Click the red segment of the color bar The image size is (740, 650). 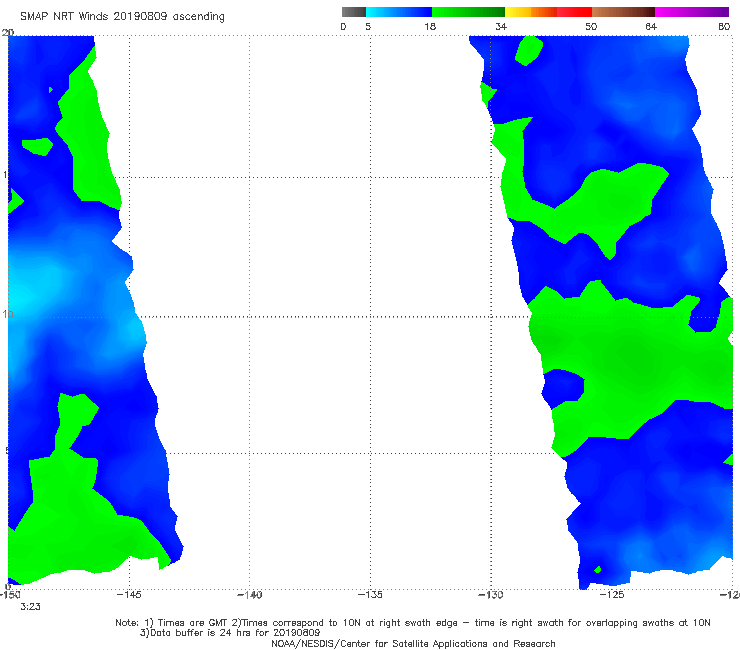coord(574,12)
